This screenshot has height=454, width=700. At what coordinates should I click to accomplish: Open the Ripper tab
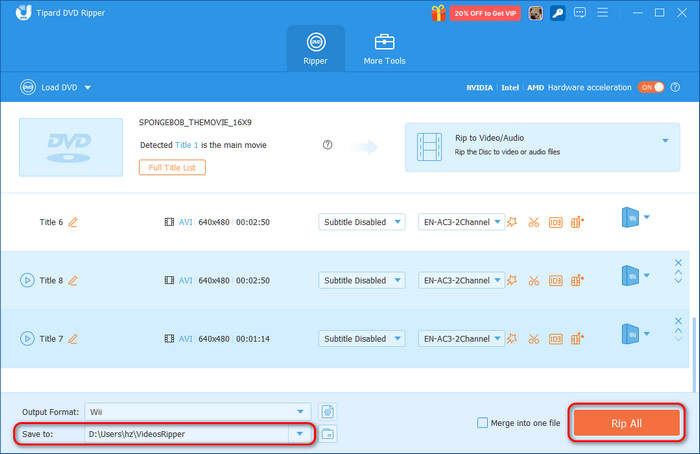[316, 49]
